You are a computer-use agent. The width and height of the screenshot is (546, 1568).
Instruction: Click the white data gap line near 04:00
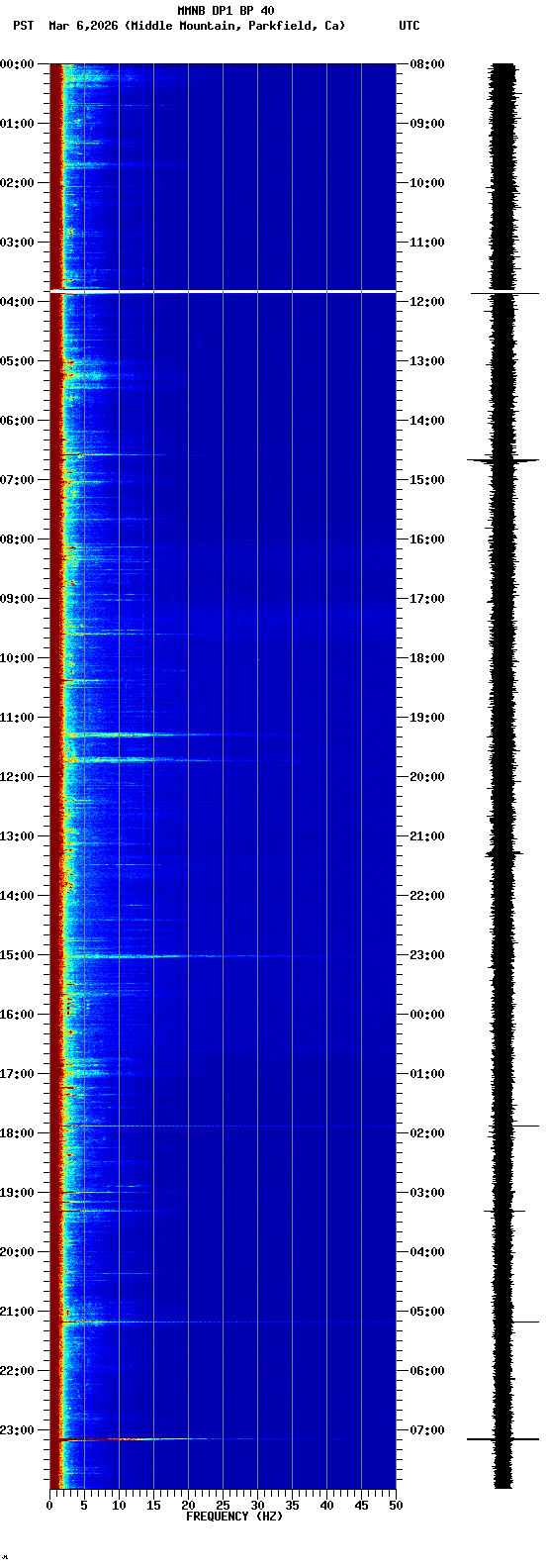(223, 291)
